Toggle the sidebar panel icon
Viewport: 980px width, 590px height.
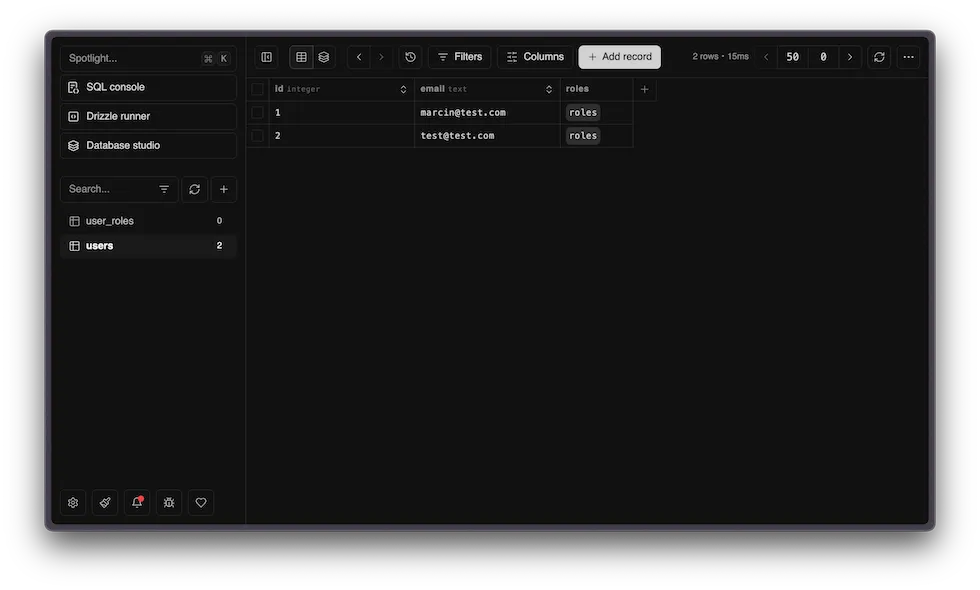click(266, 57)
